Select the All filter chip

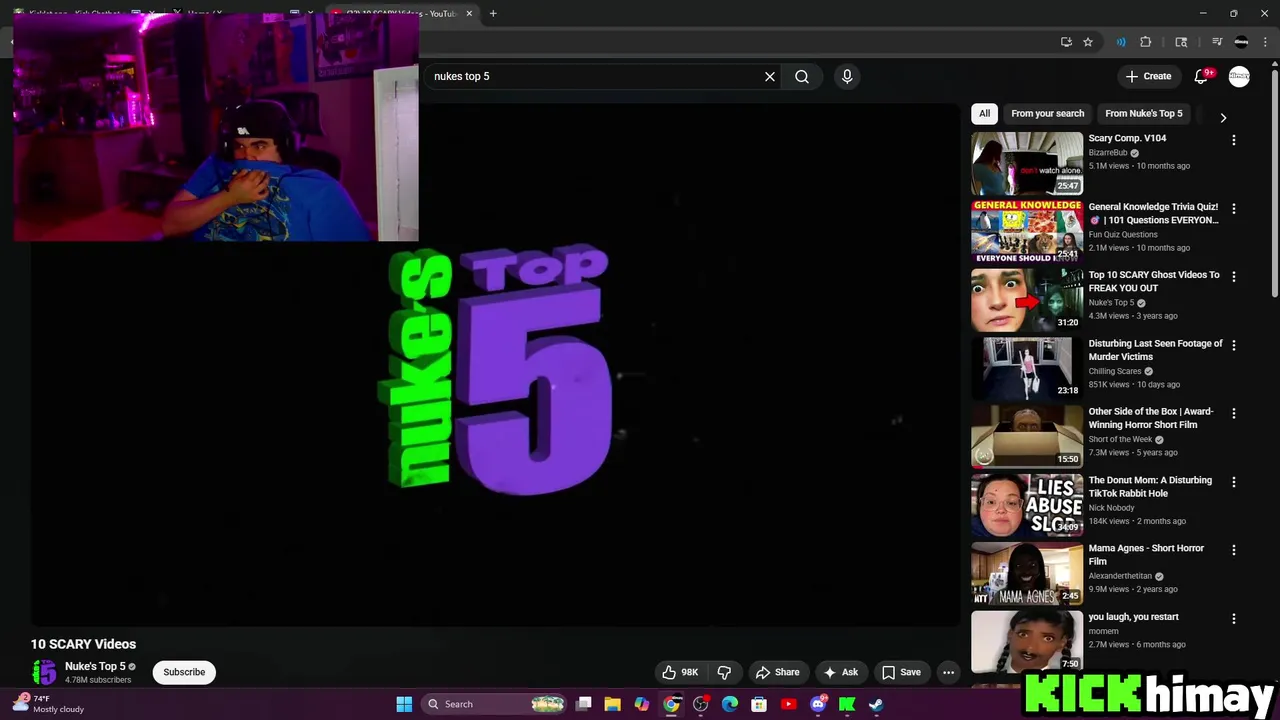(984, 113)
